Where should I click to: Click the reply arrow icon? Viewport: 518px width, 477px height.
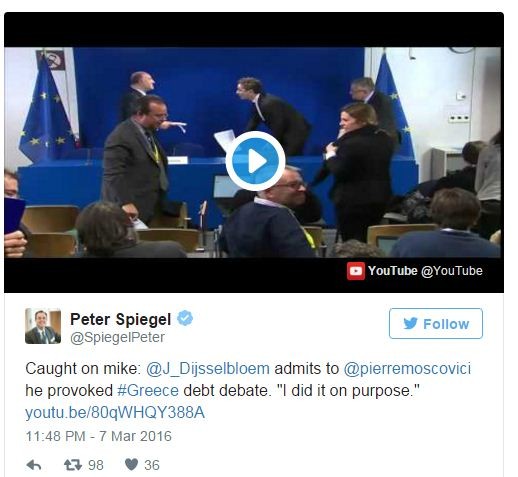click(34, 465)
